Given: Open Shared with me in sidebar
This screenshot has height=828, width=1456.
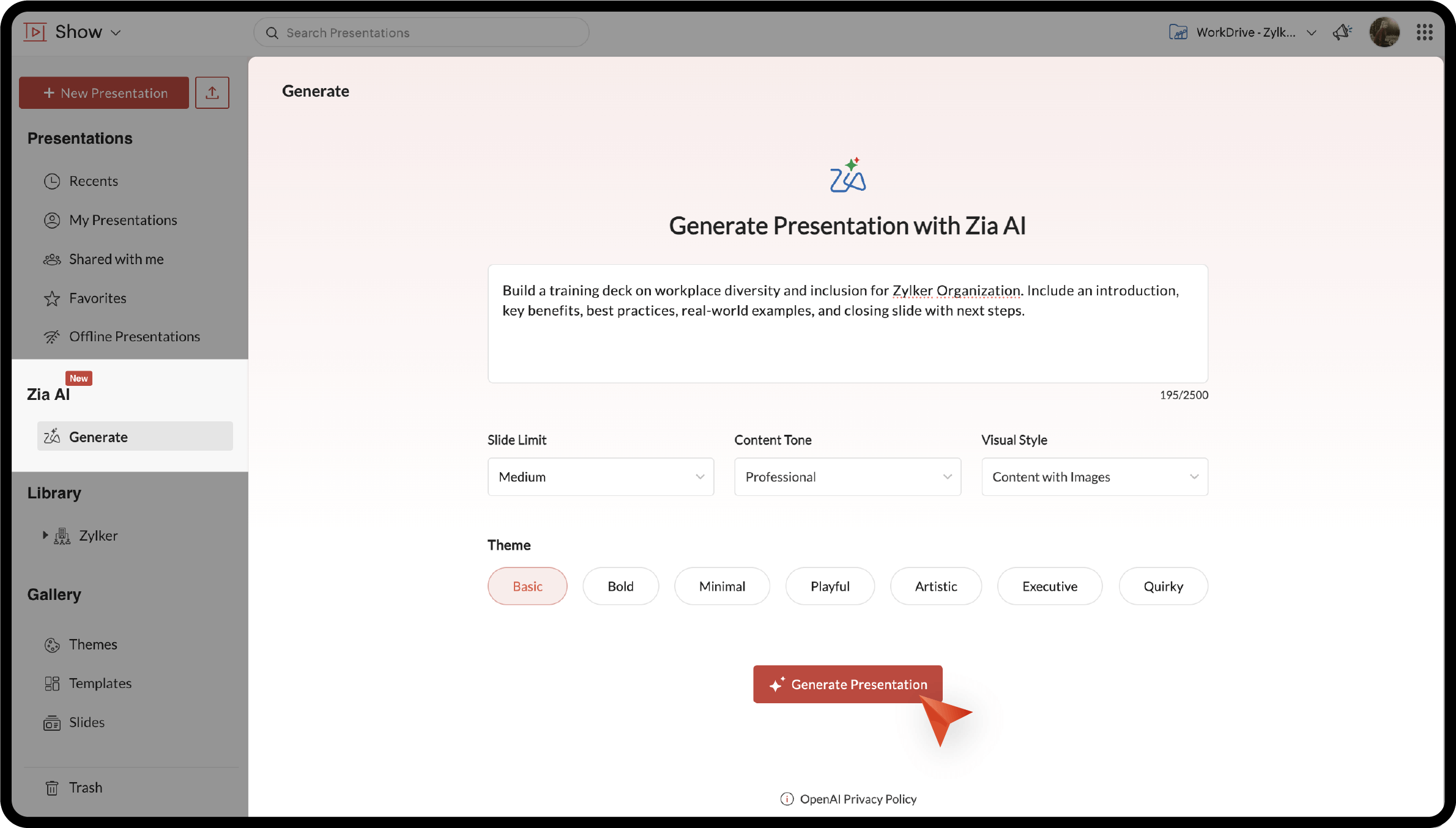Looking at the screenshot, I should tap(116, 259).
